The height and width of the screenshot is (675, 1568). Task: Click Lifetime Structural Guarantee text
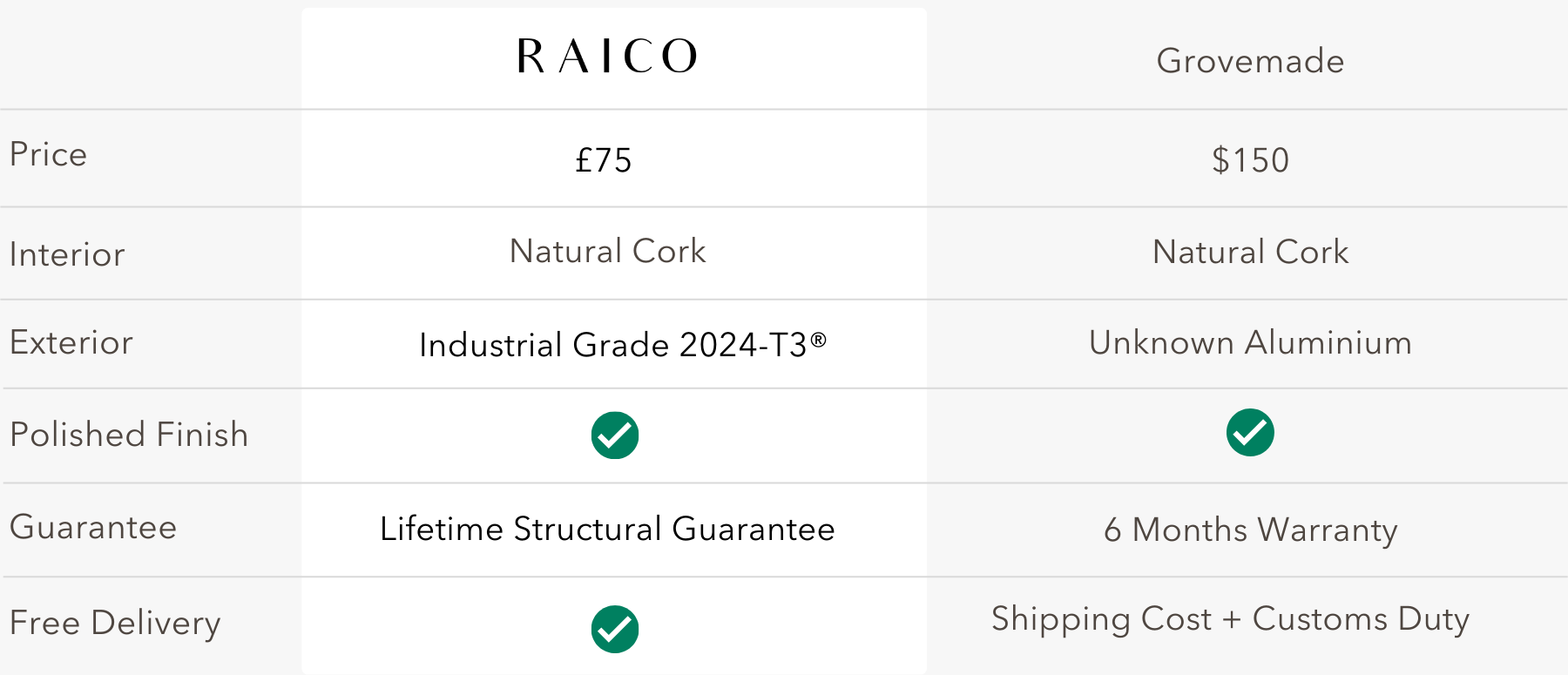607,529
